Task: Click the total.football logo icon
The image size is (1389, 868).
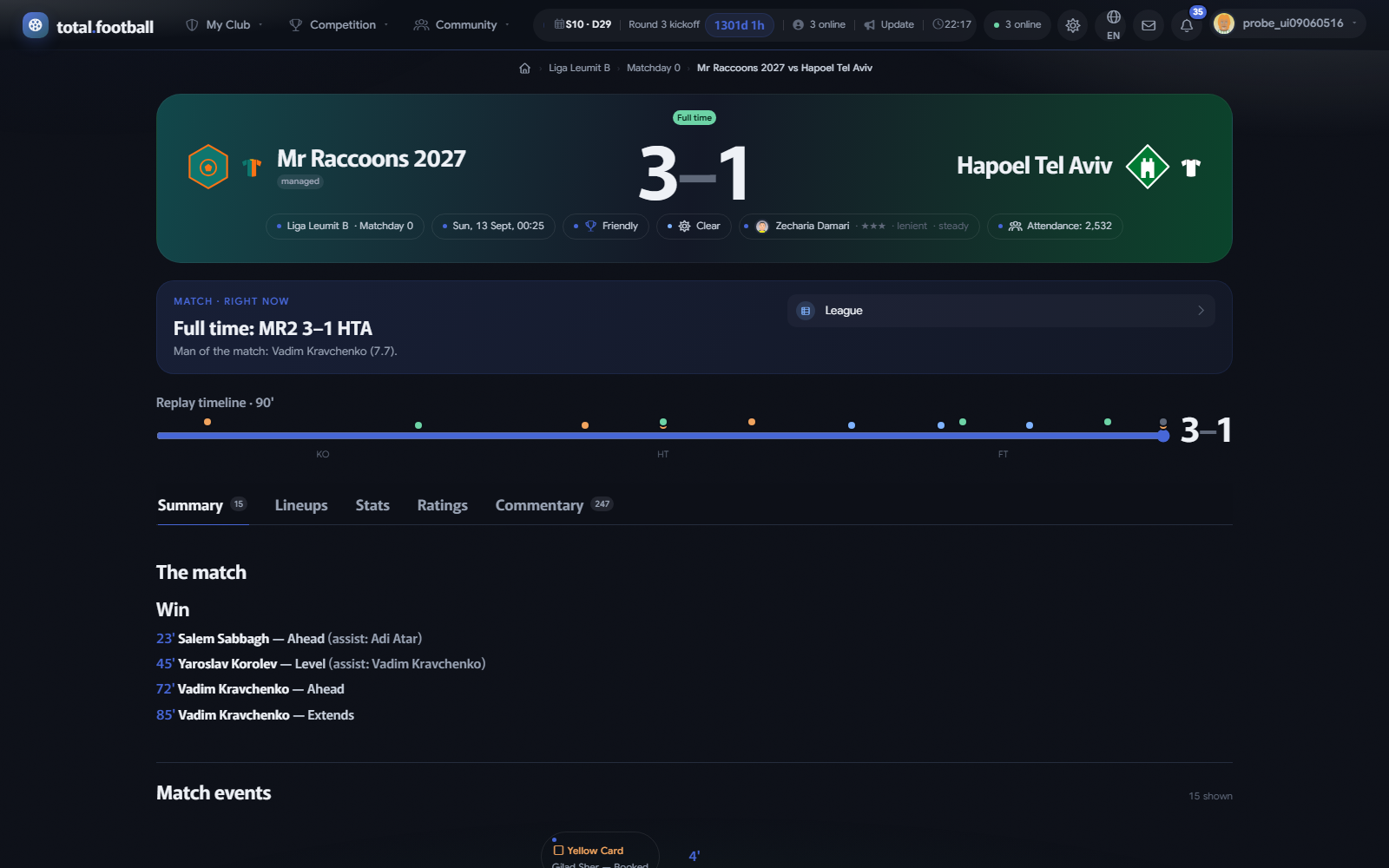Action: [35, 25]
